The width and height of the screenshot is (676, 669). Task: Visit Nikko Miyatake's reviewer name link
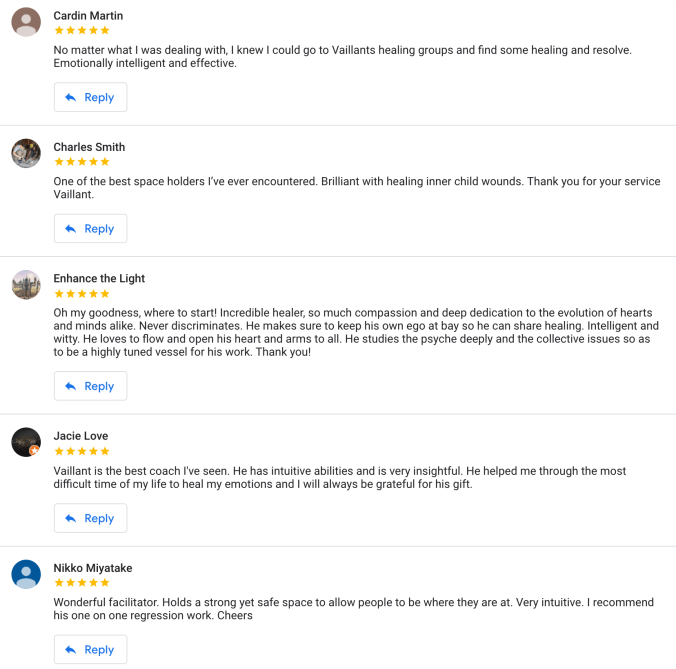point(93,568)
